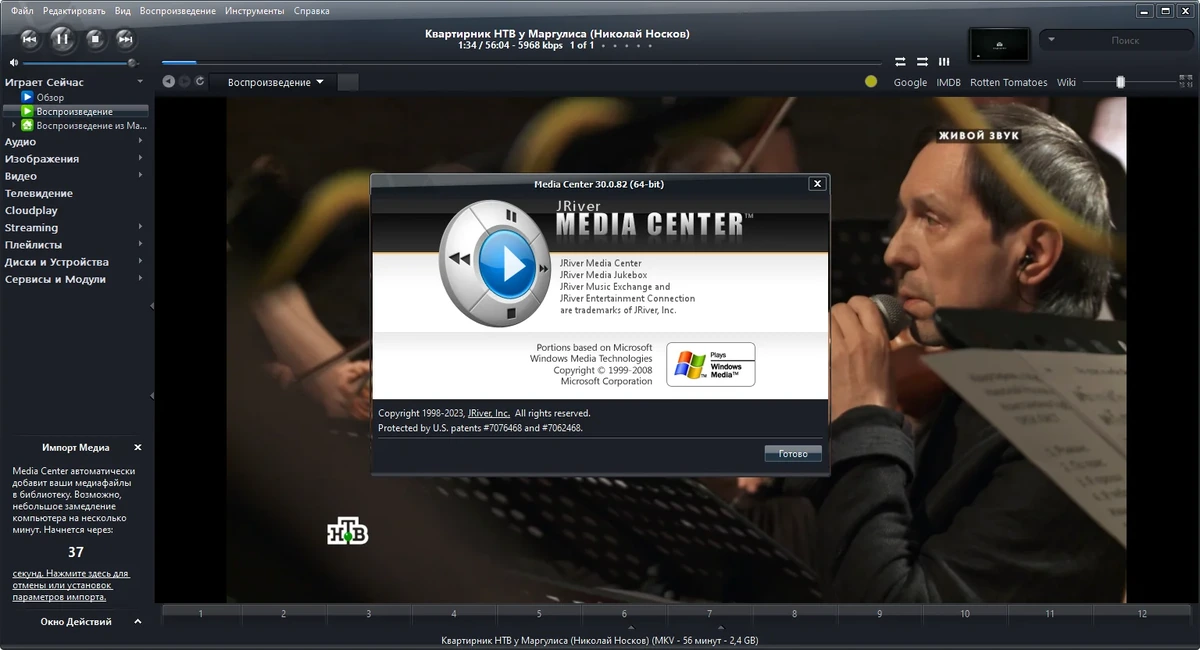Open the Воспроизведение view dropdown
Screen dimensions: 1200x650
[276, 82]
